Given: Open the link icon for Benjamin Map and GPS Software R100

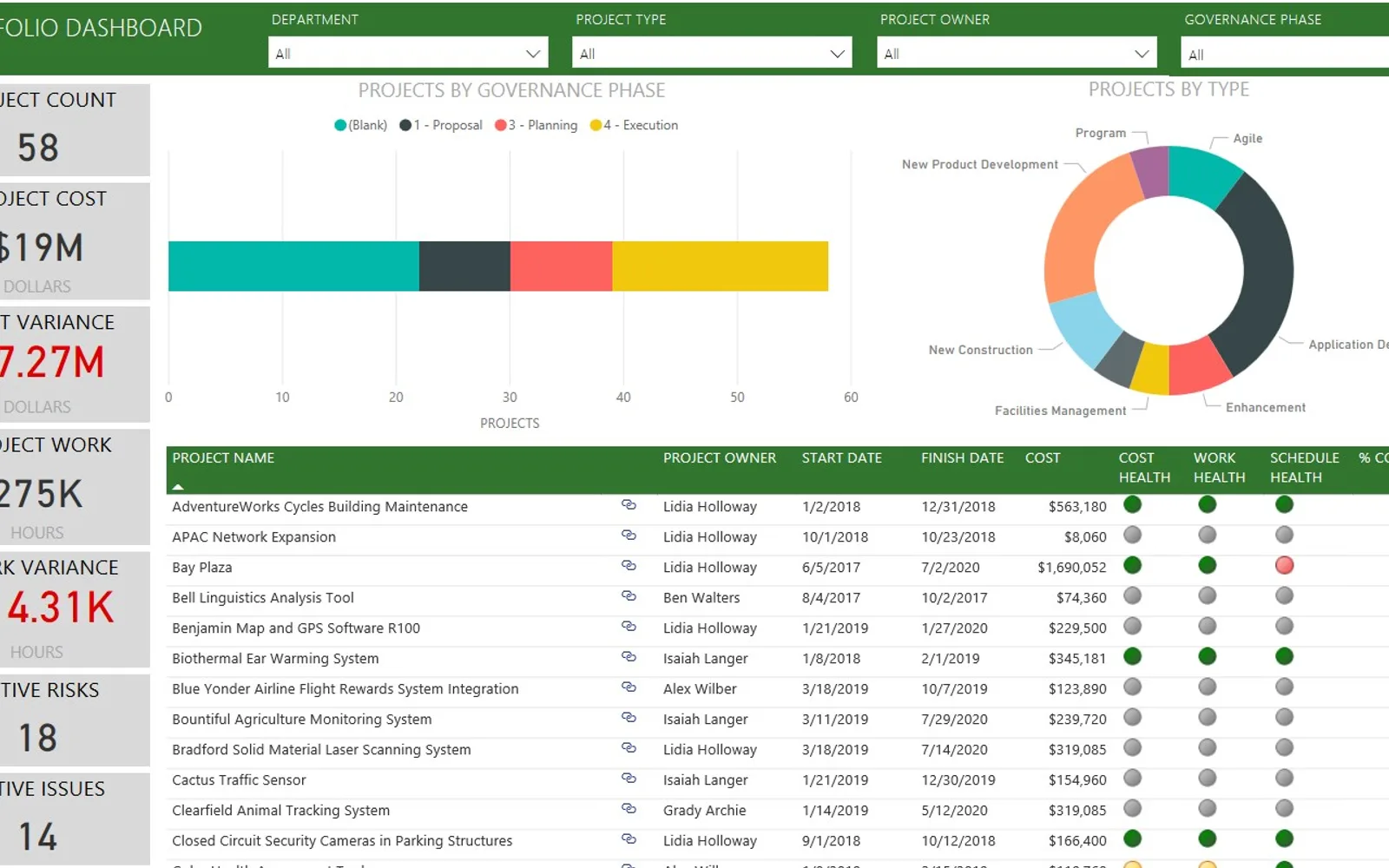Looking at the screenshot, I should click(x=629, y=627).
